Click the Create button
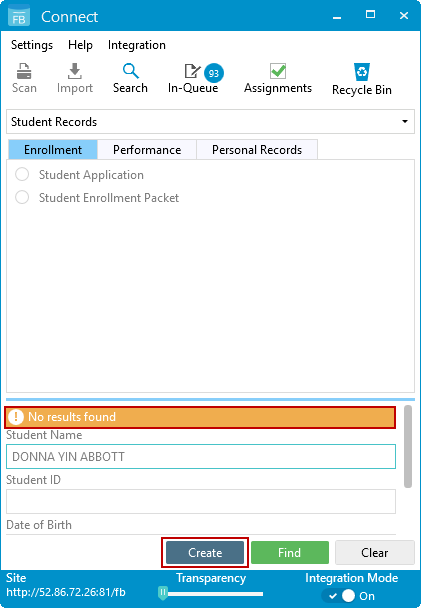 (x=205, y=553)
